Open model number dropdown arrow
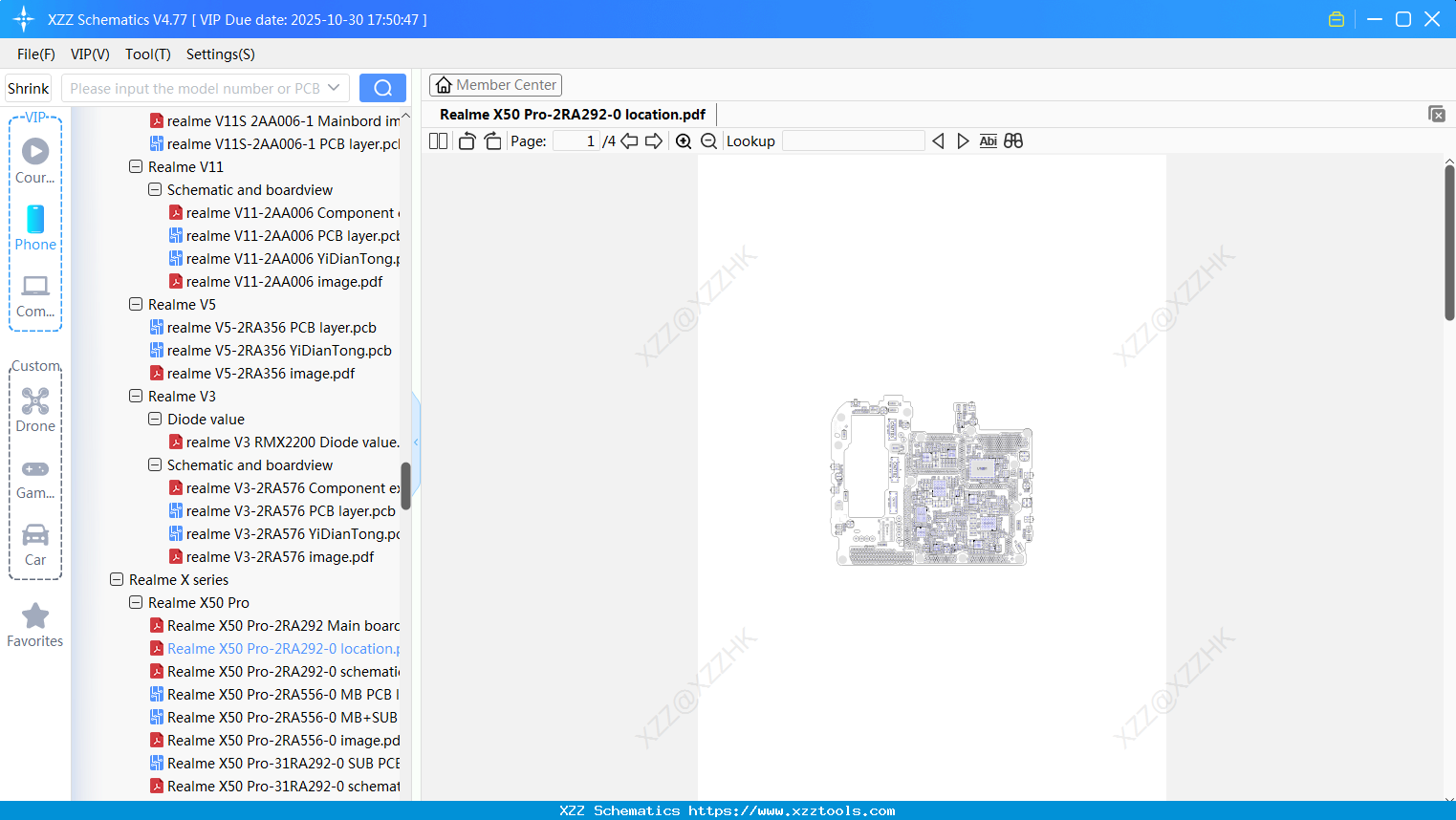 [x=334, y=88]
